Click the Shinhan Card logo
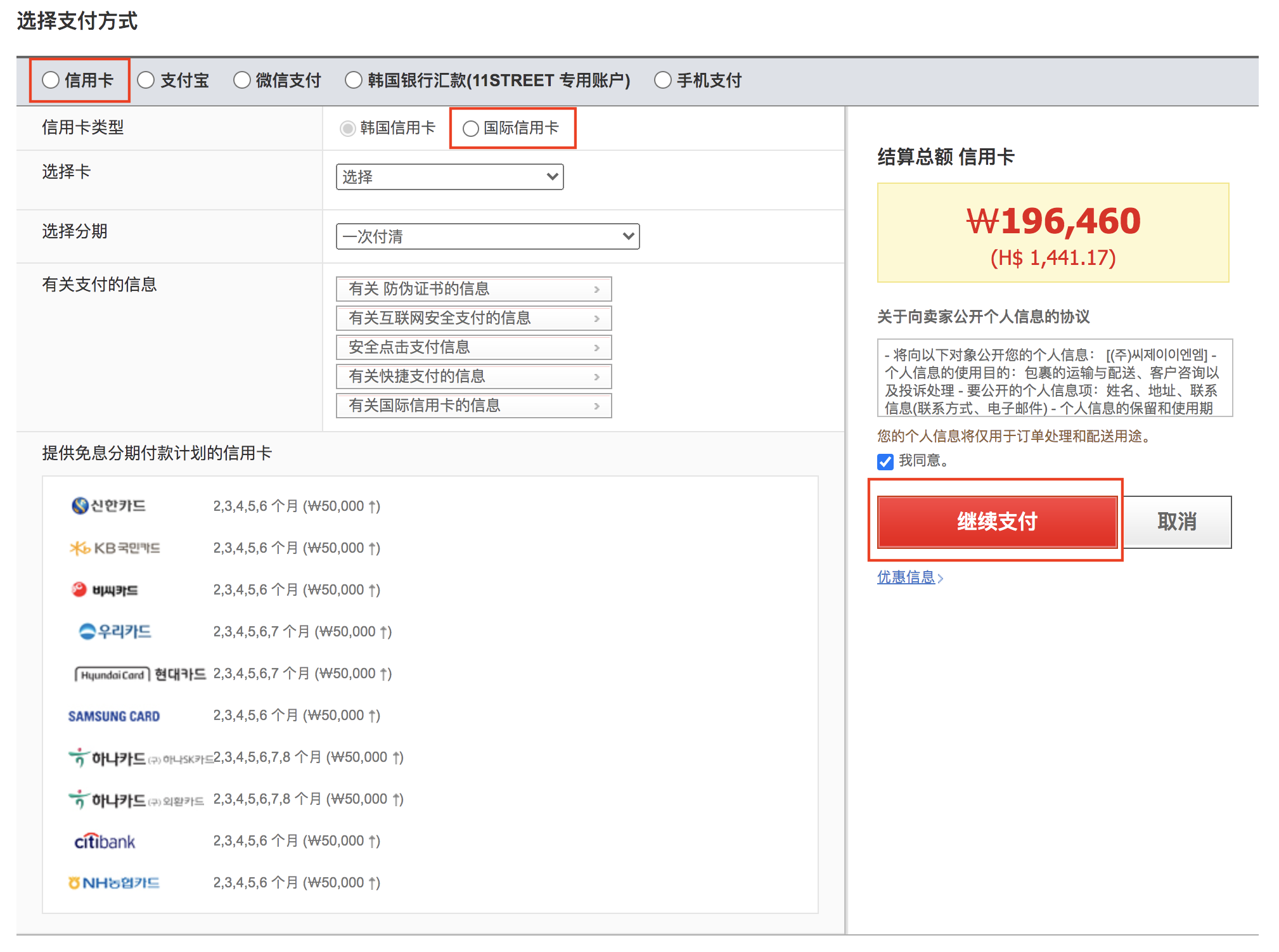The image size is (1279, 952). [x=108, y=506]
